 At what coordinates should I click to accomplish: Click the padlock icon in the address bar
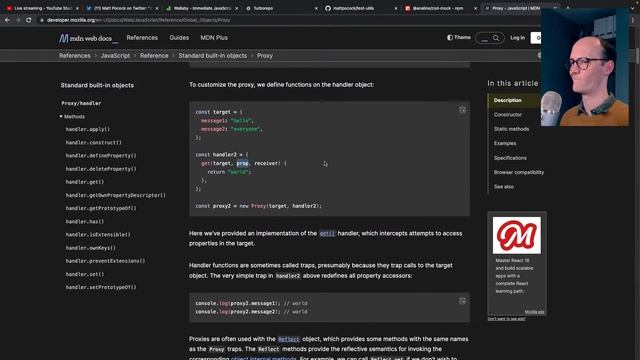[42, 20]
